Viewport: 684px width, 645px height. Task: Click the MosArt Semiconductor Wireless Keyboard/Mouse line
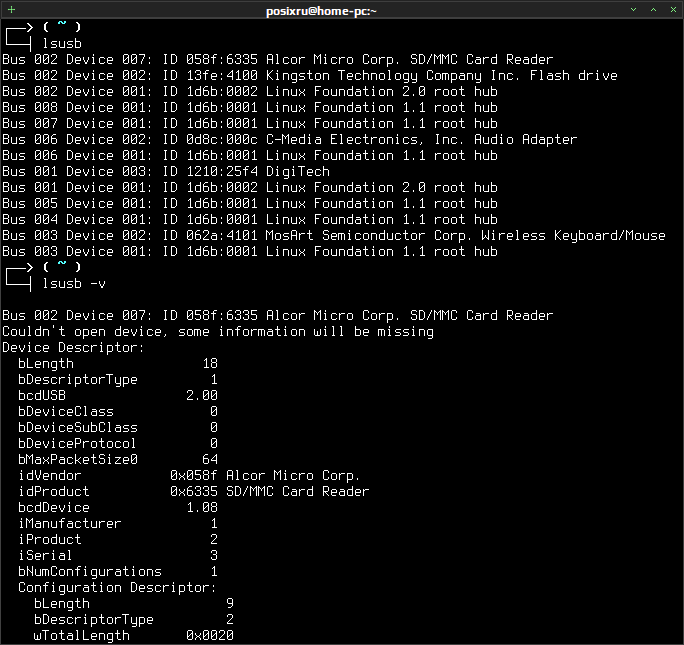(334, 236)
